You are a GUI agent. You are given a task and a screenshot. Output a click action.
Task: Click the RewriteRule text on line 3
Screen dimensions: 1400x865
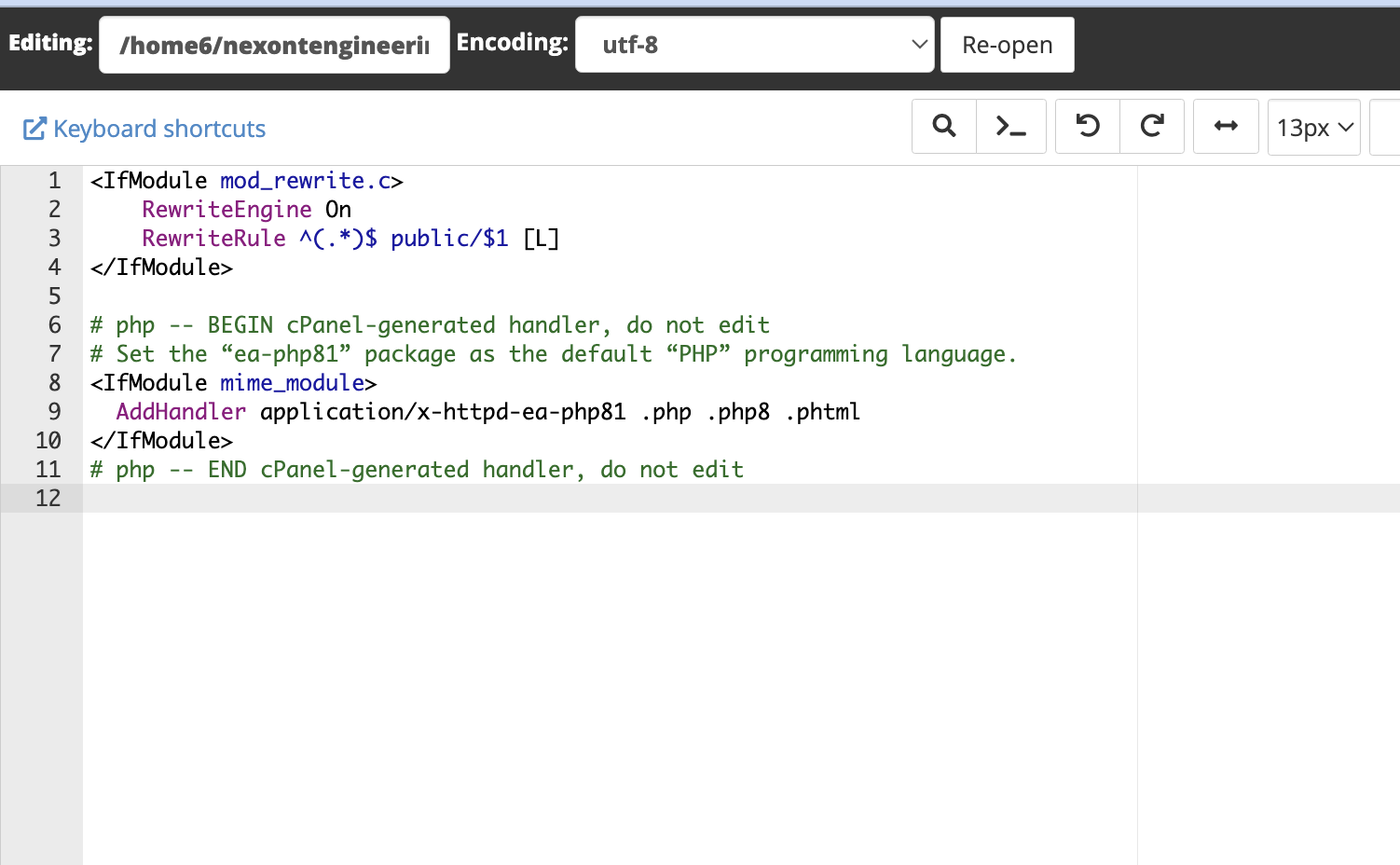213,239
